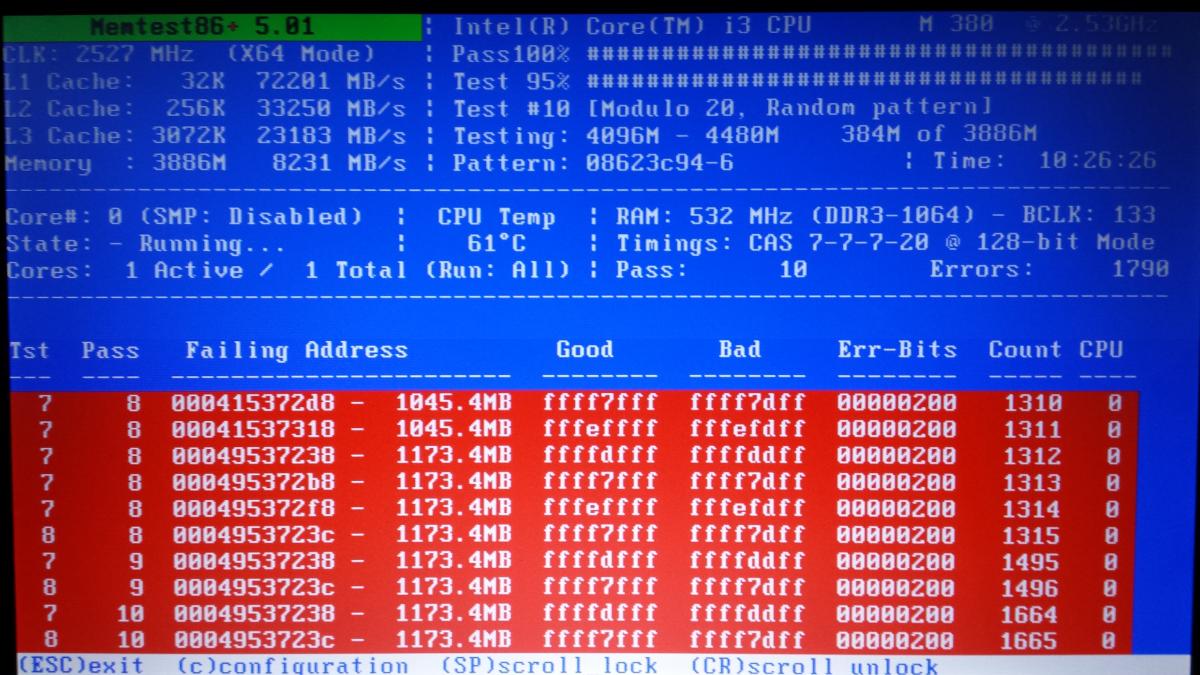Click error count value 1313
This screenshot has height=675, width=1200.
(x=1031, y=482)
